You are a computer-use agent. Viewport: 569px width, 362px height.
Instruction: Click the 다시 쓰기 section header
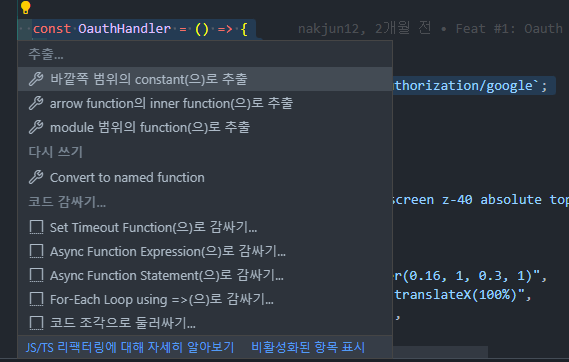[x=56, y=152]
